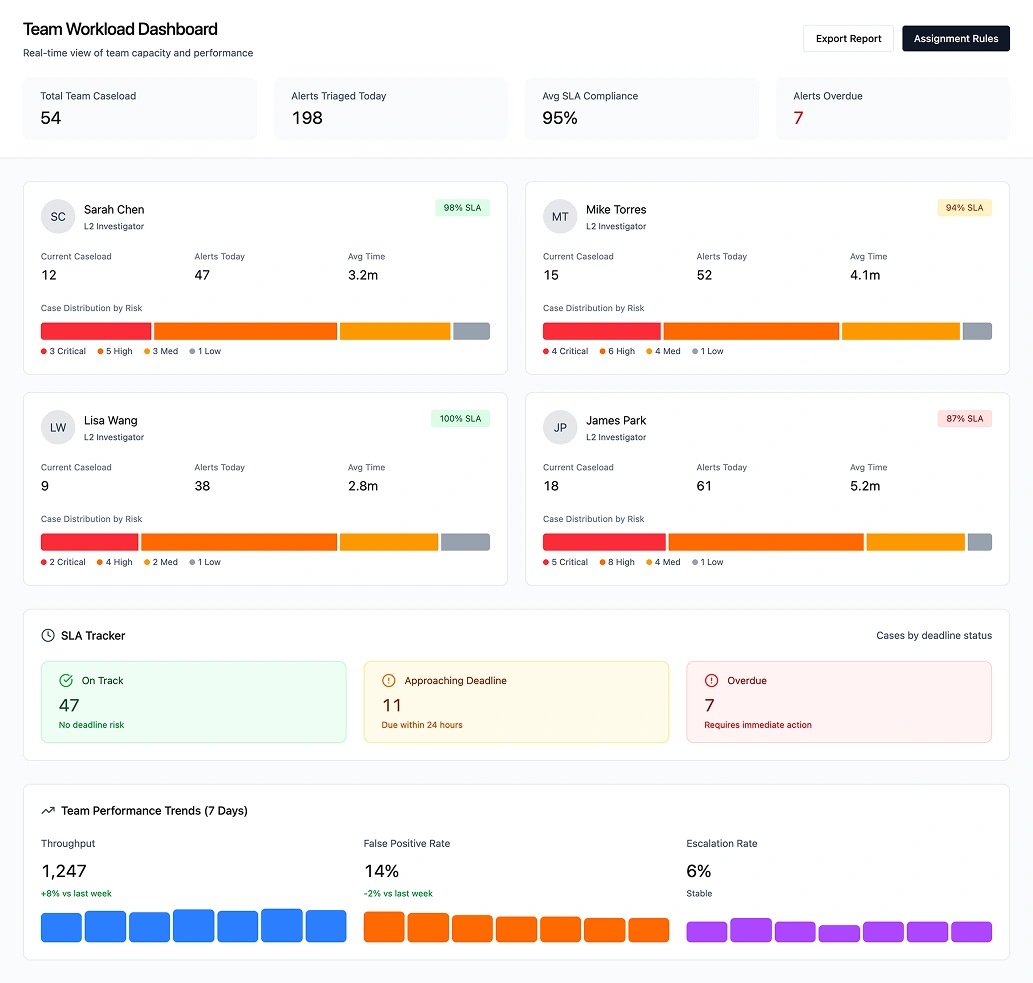Click the clock icon beside SLA Tracker

point(46,635)
